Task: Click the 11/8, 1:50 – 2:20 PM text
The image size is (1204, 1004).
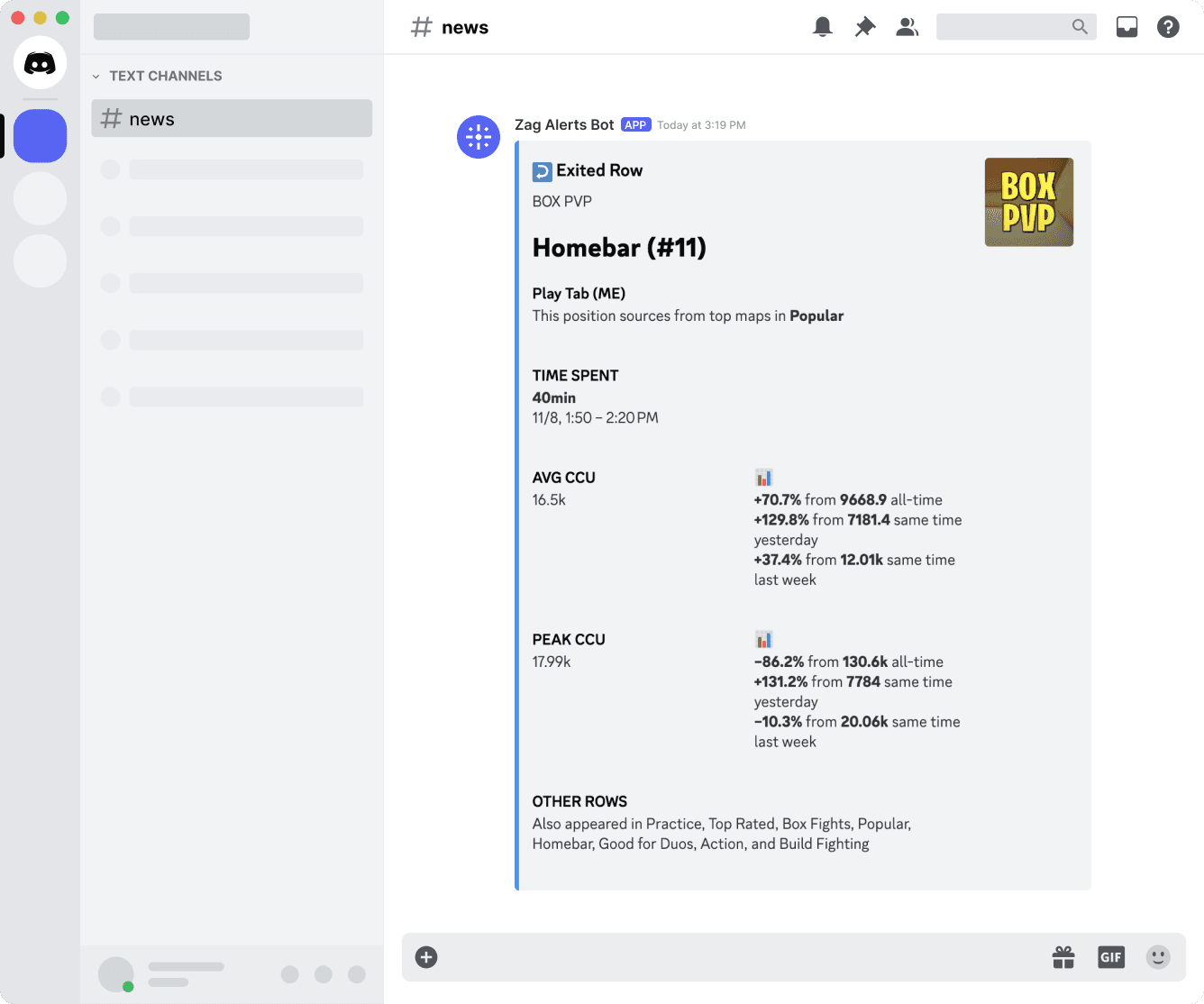Action: [x=596, y=417]
